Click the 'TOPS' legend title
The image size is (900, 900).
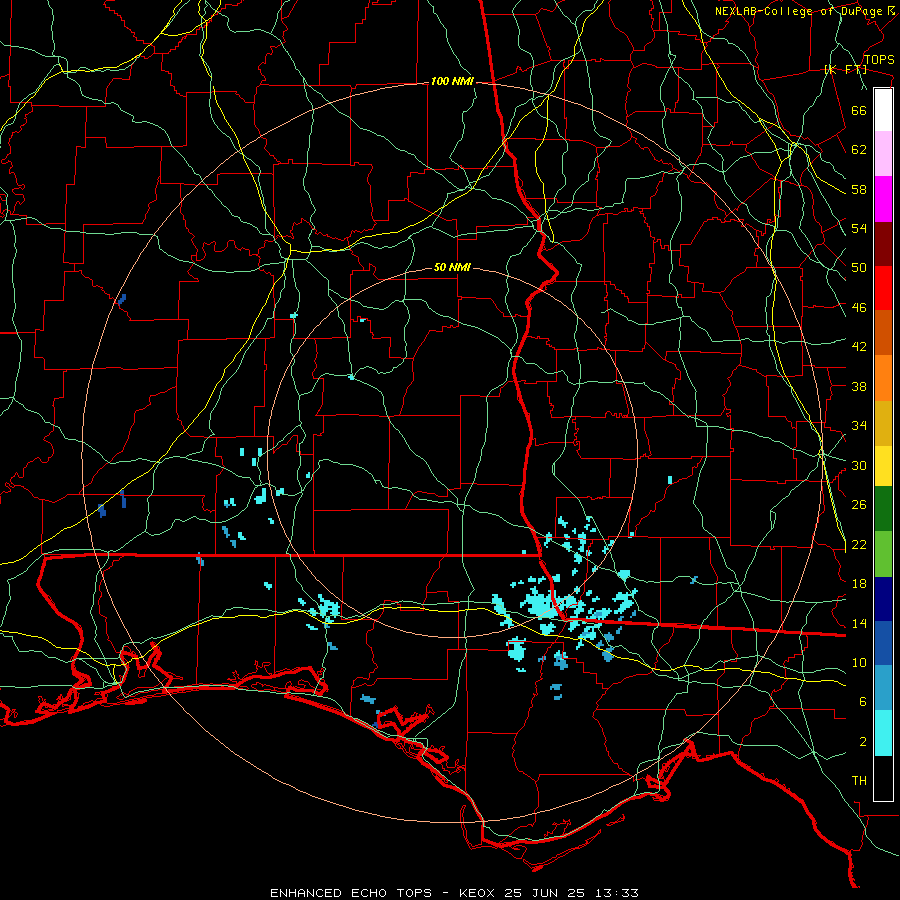pyautogui.click(x=879, y=60)
